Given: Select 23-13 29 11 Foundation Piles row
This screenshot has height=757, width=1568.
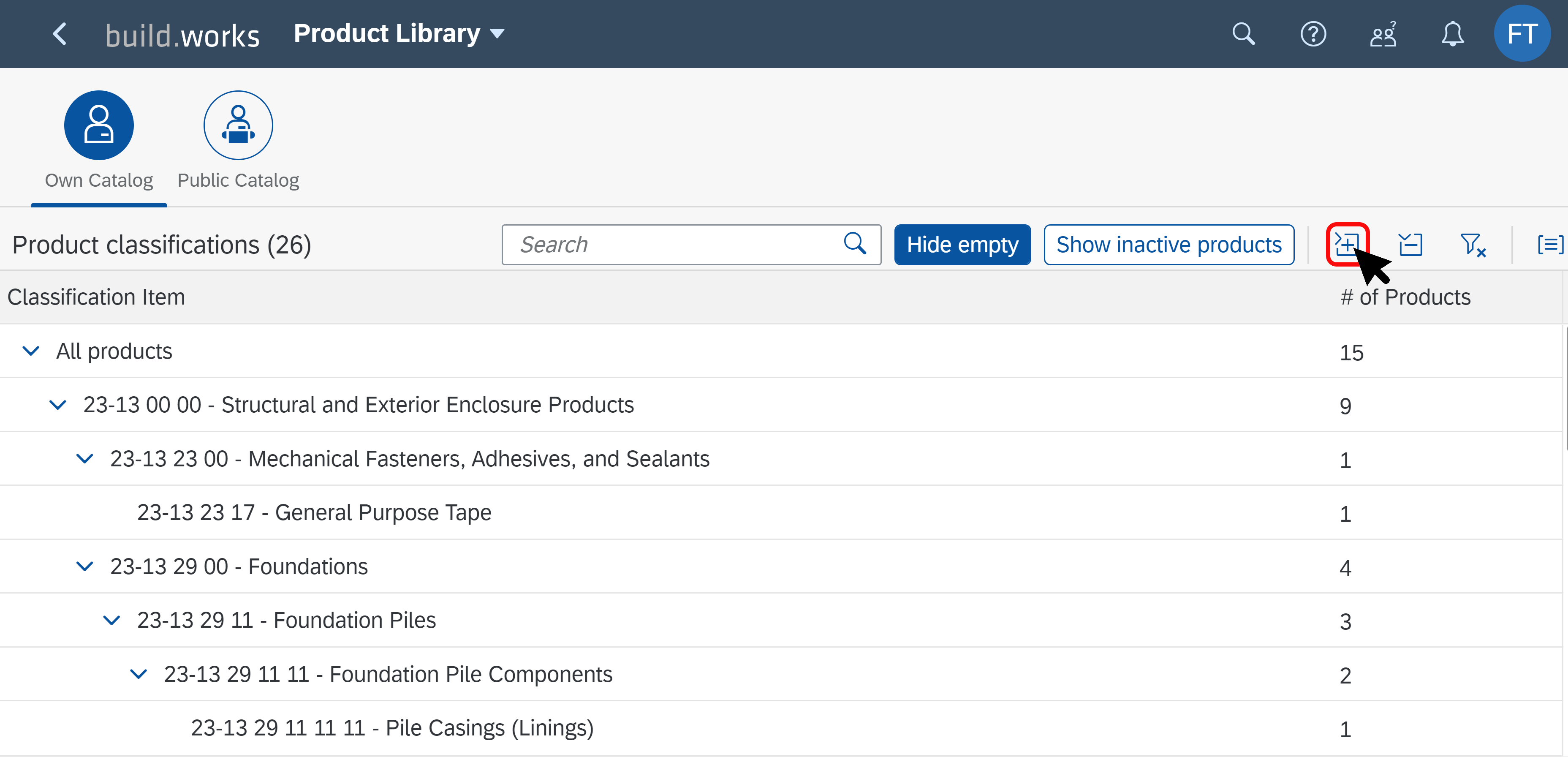Looking at the screenshot, I should pos(781,621).
